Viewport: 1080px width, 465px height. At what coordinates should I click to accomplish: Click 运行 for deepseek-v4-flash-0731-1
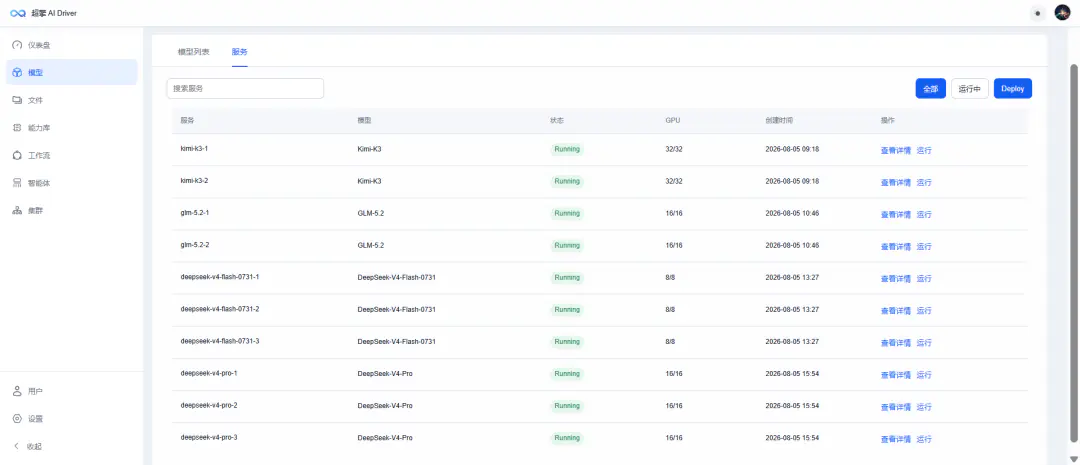click(x=924, y=278)
